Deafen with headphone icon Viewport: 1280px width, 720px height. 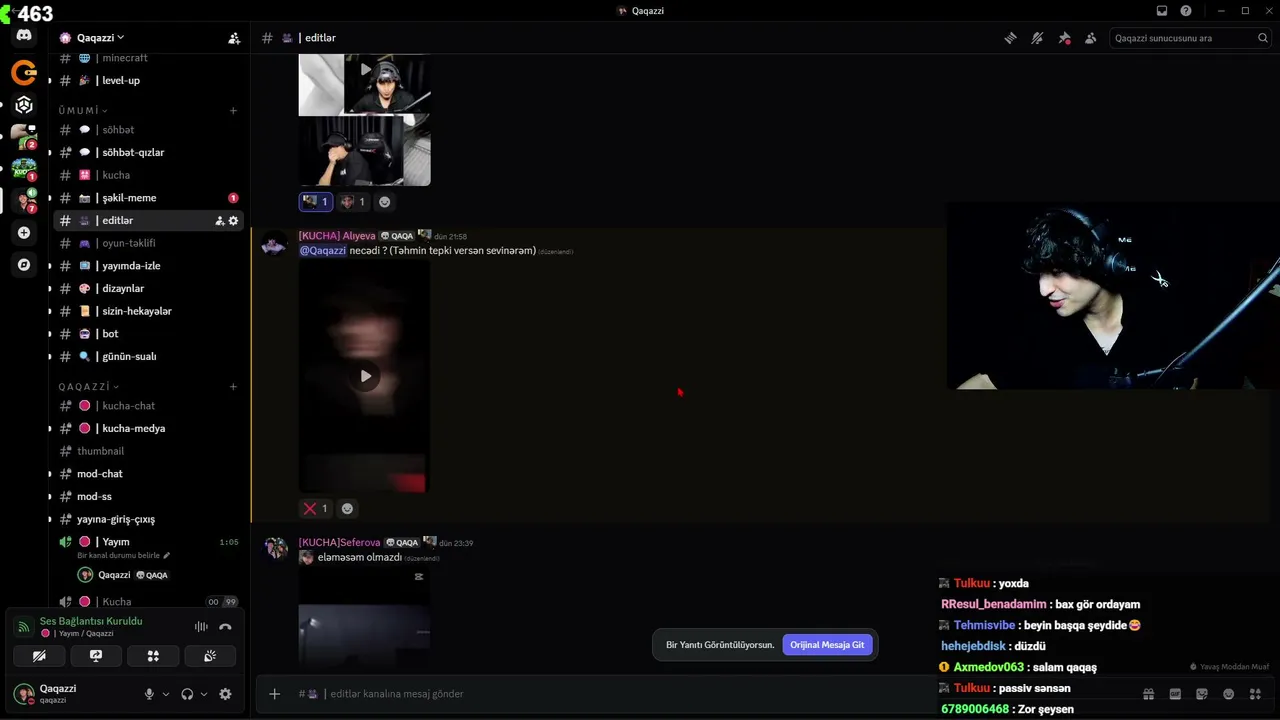click(x=187, y=694)
